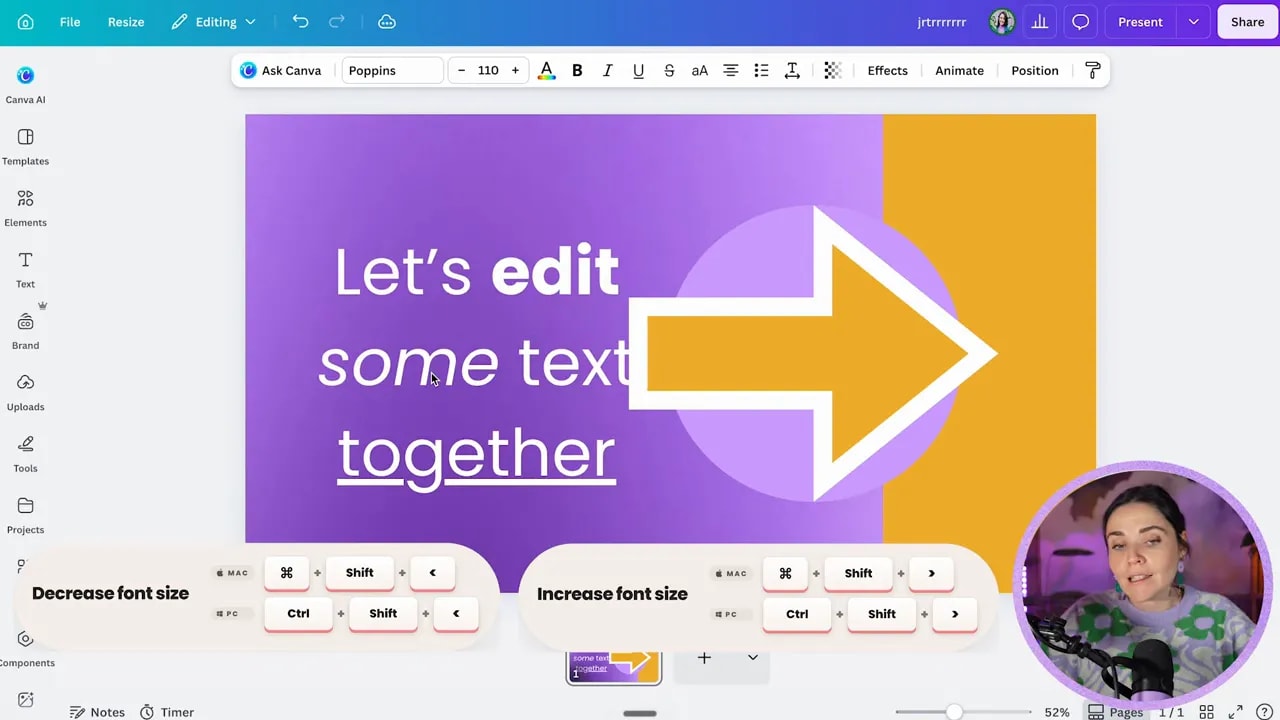
Task: Decrease font size with minus
Action: coord(461,71)
